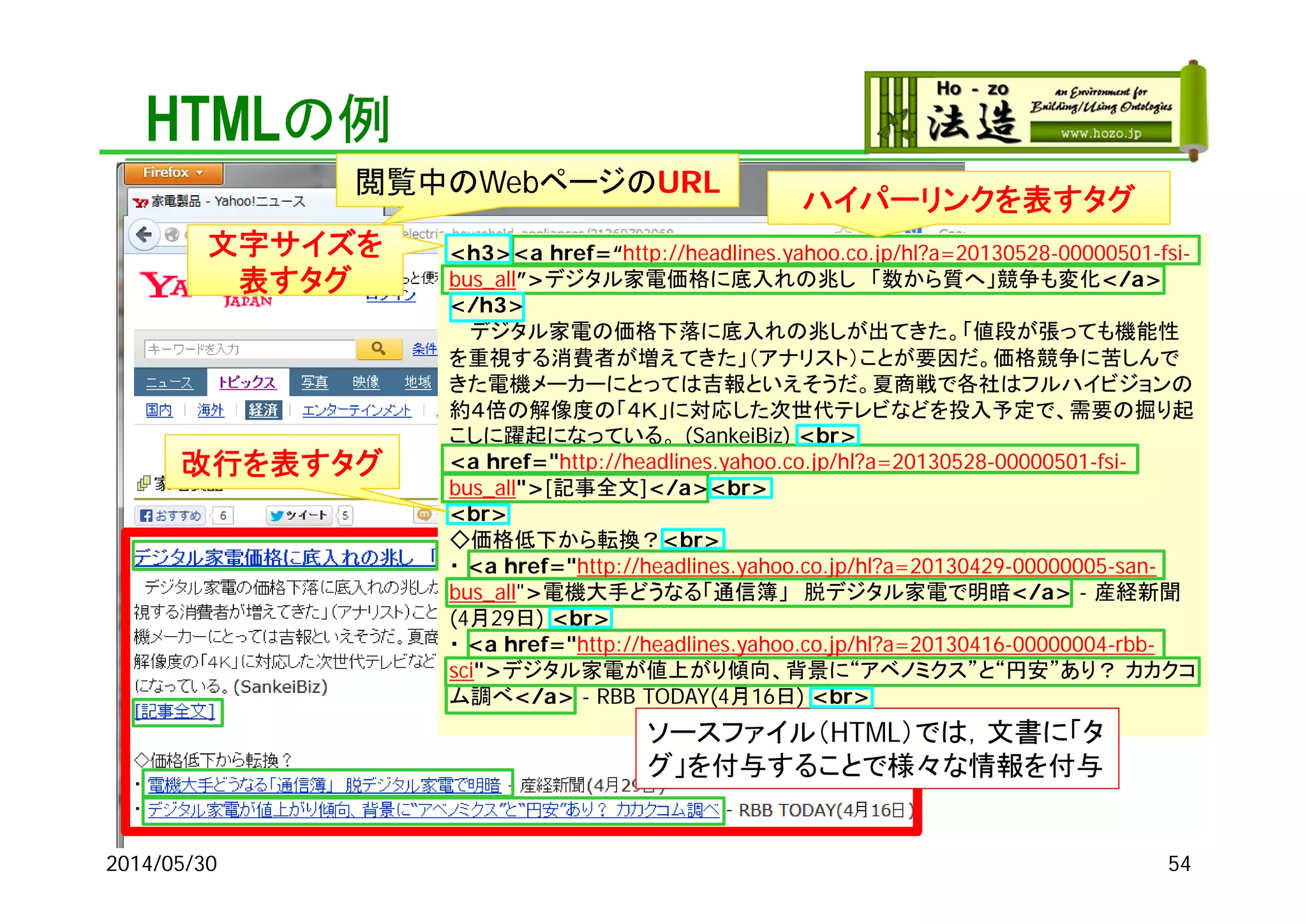Open the ニュース navigation tab
1307x924 pixels.
[169, 383]
